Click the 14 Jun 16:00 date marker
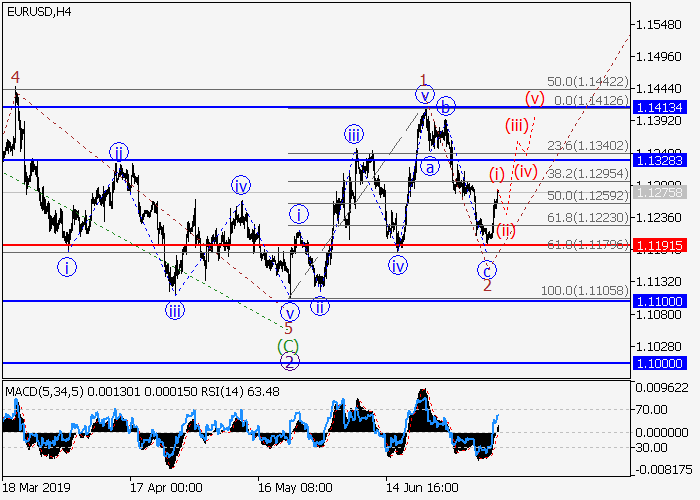The width and height of the screenshot is (700, 500). [x=424, y=488]
